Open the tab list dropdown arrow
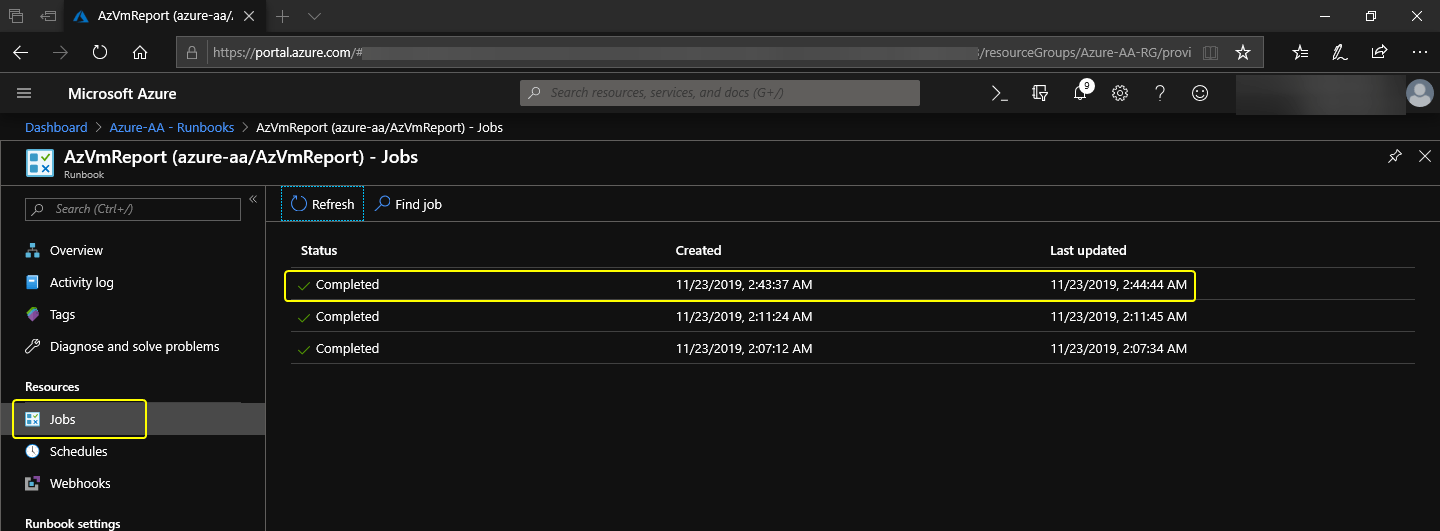 point(314,17)
